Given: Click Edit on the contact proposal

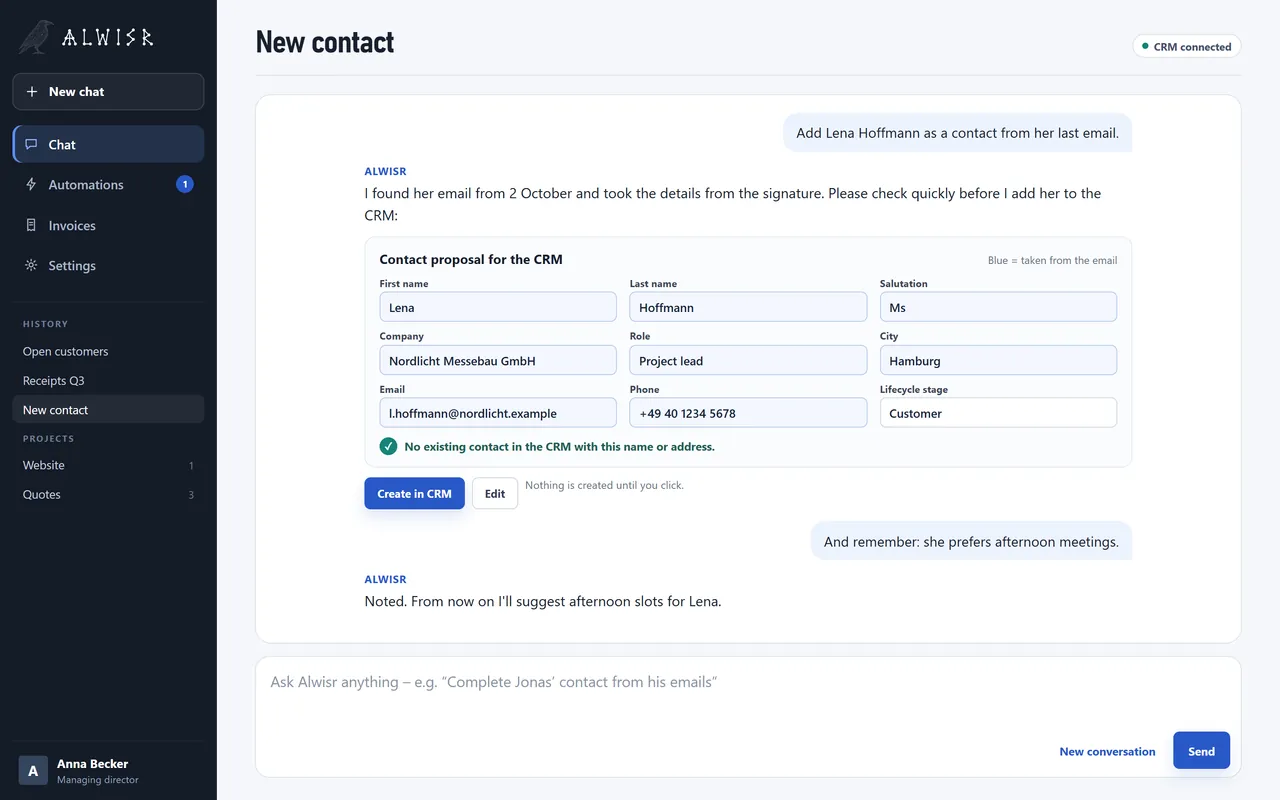Looking at the screenshot, I should coord(495,493).
